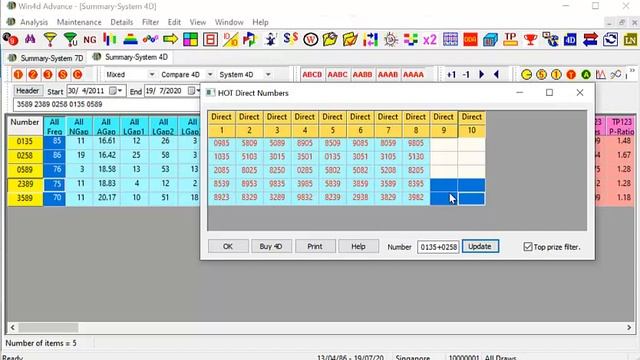The image size is (640, 360).
Task: Click the orange circle 1 button
Action: pyautogui.click(x=18, y=75)
